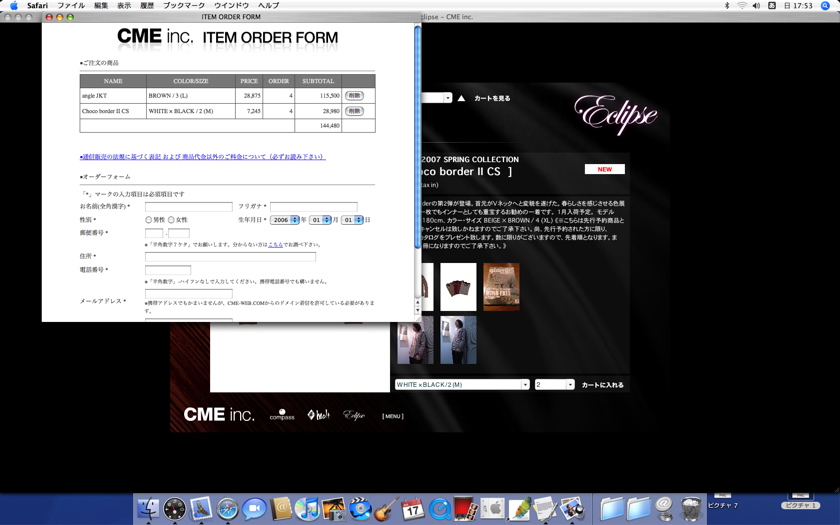View the folded shirts product thumbnail

(458, 287)
